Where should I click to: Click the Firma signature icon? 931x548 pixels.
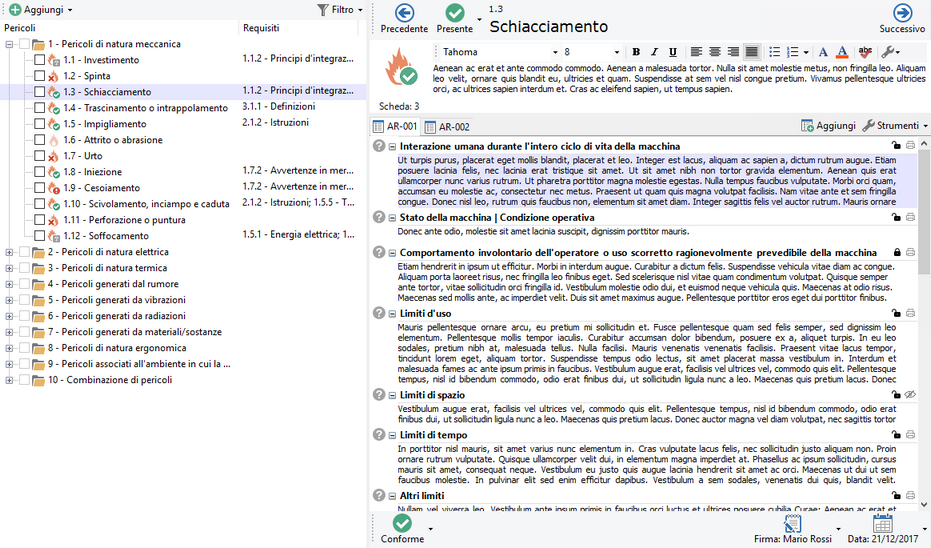click(x=792, y=524)
